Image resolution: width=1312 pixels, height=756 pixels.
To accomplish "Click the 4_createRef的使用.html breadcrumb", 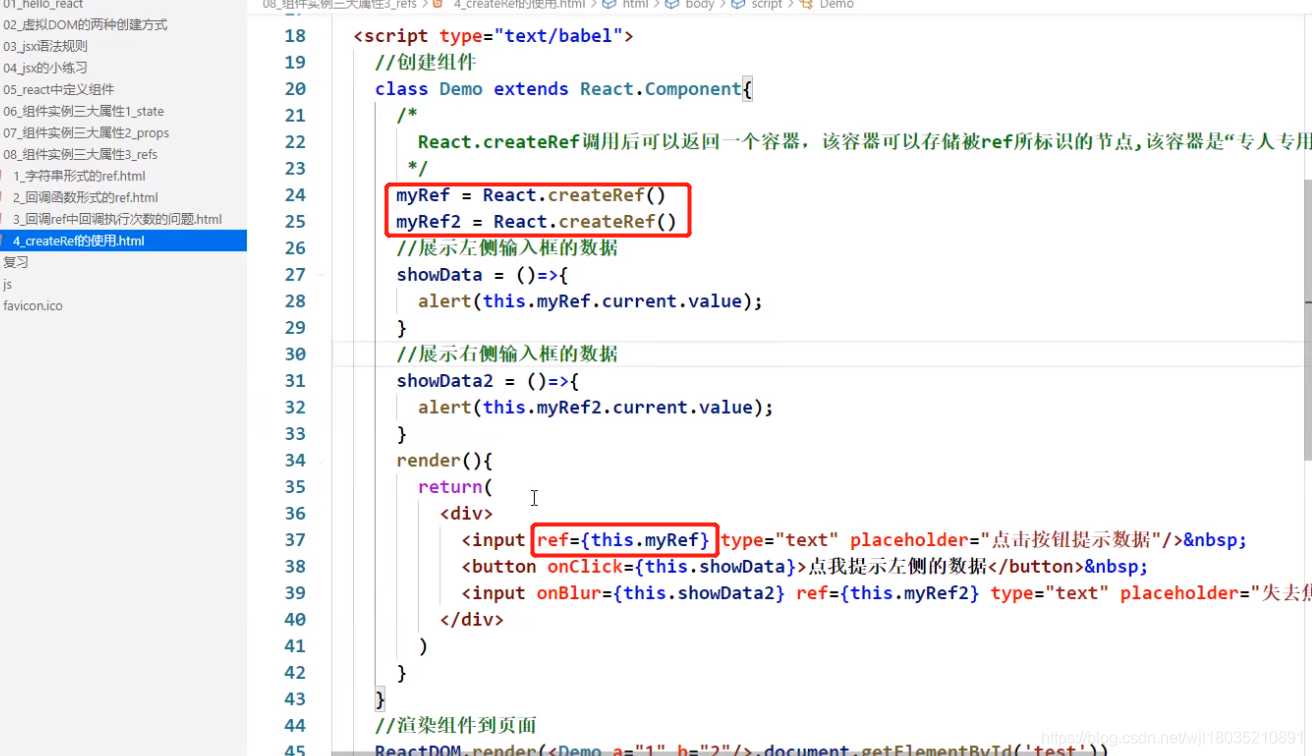I will pos(519,4).
